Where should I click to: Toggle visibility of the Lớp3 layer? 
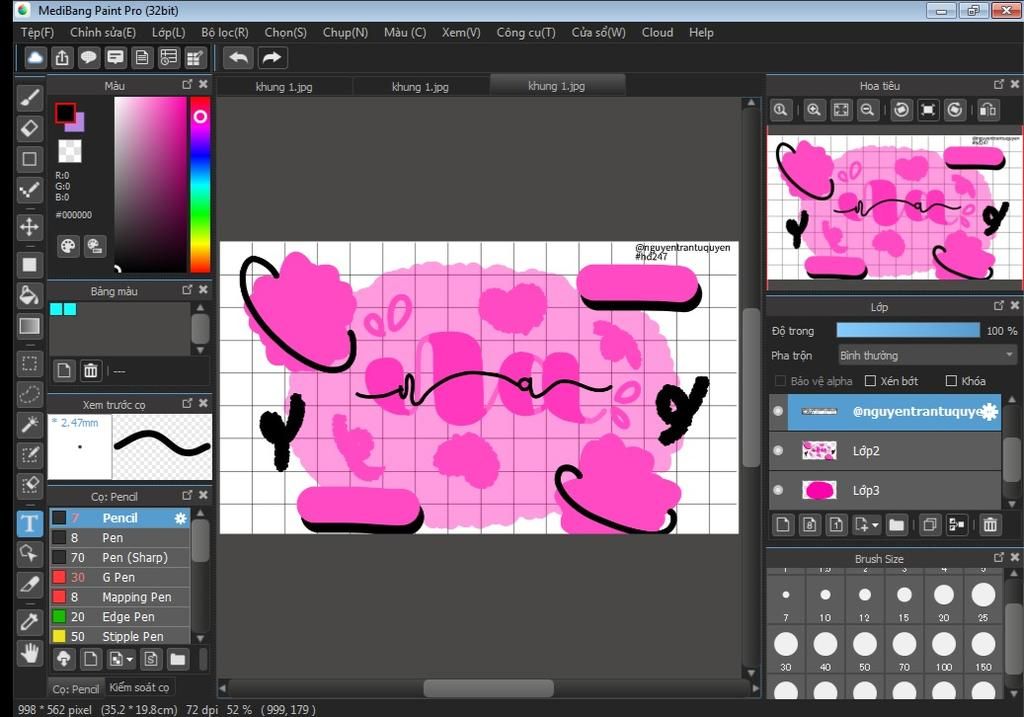click(778, 490)
